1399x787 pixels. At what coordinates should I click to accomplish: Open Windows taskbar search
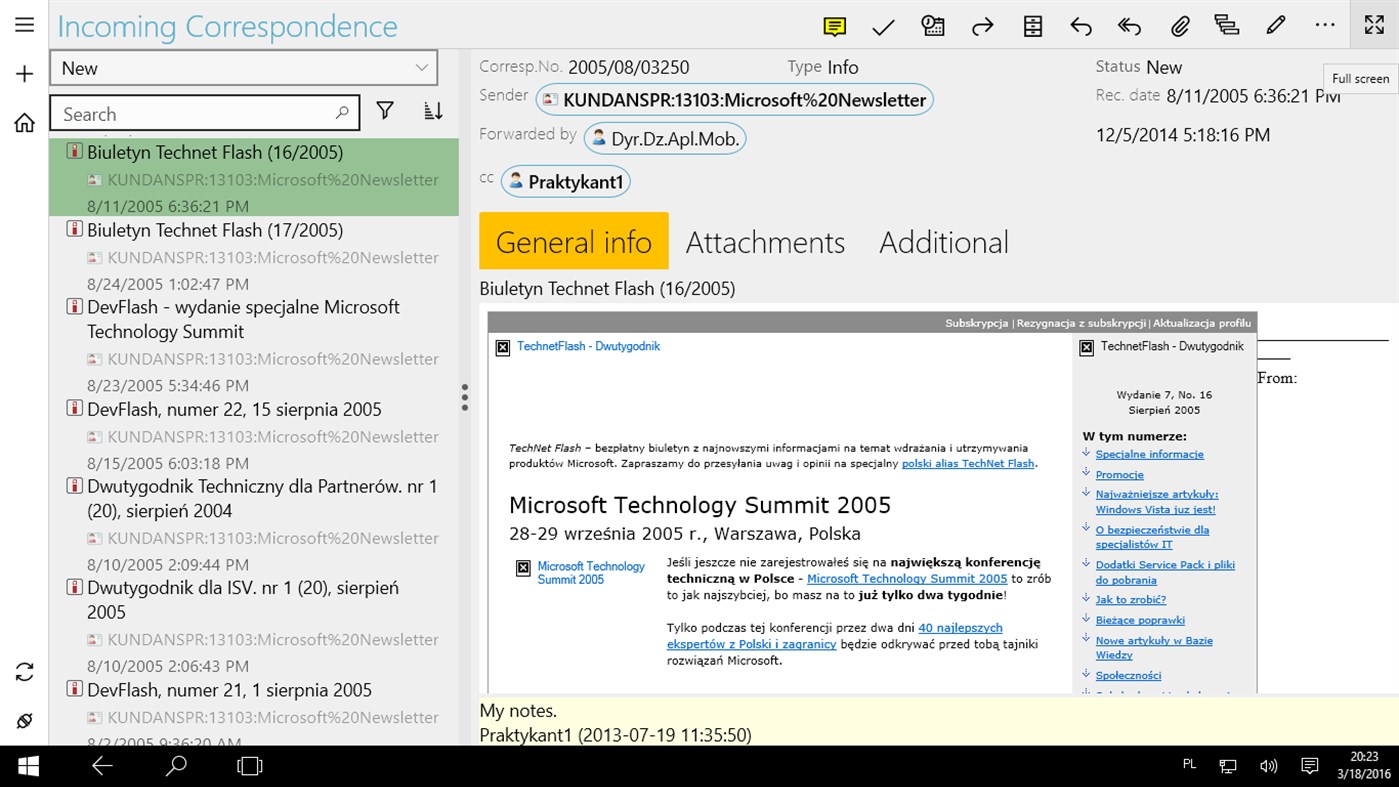pyautogui.click(x=176, y=766)
